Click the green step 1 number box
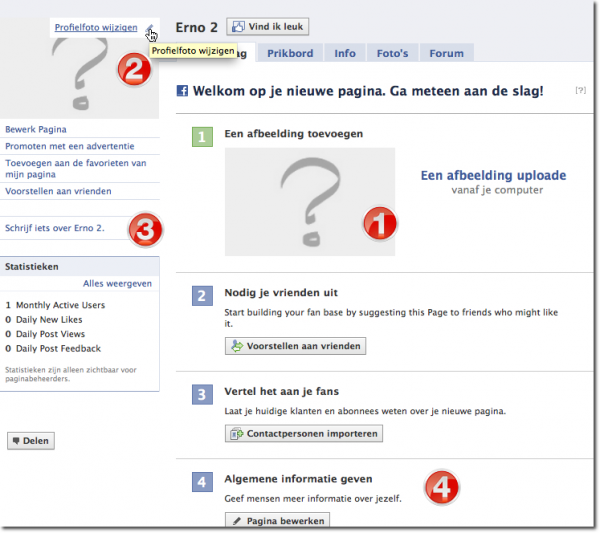 (x=202, y=137)
